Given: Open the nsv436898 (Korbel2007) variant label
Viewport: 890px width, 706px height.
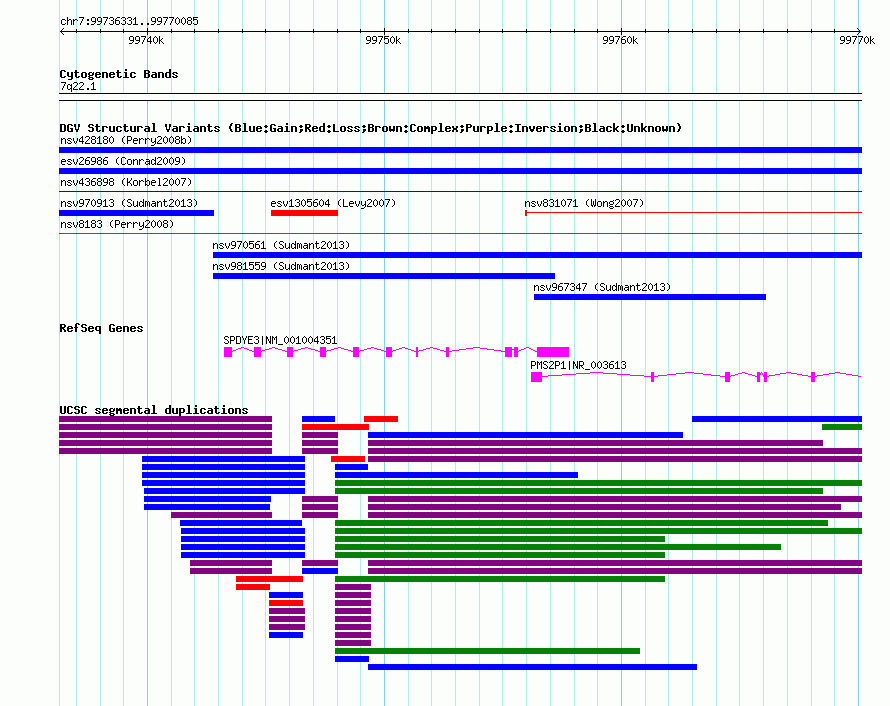Looking at the screenshot, I should click(126, 182).
